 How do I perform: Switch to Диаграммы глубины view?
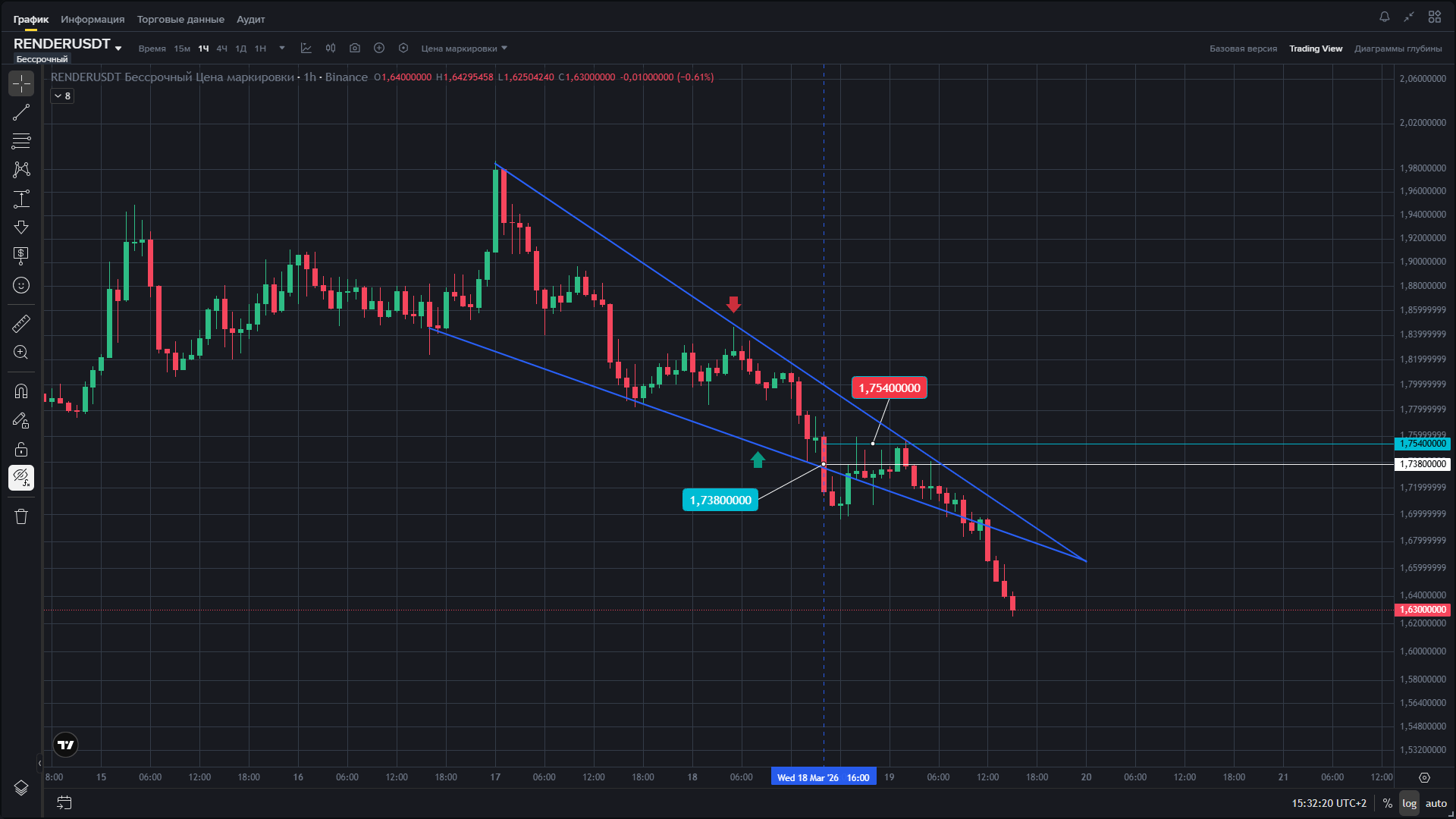1398,49
